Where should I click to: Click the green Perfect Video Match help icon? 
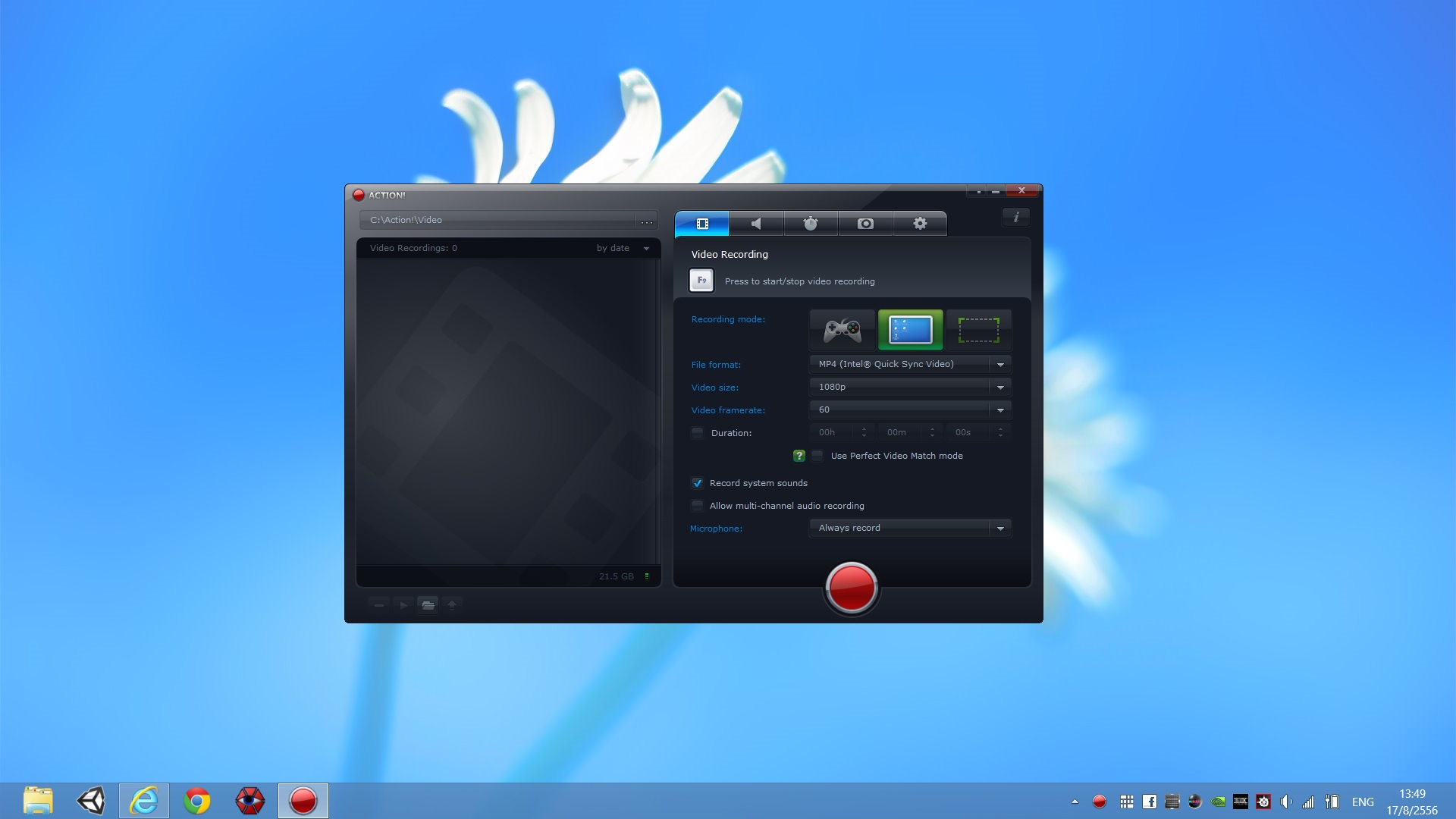[x=799, y=456]
